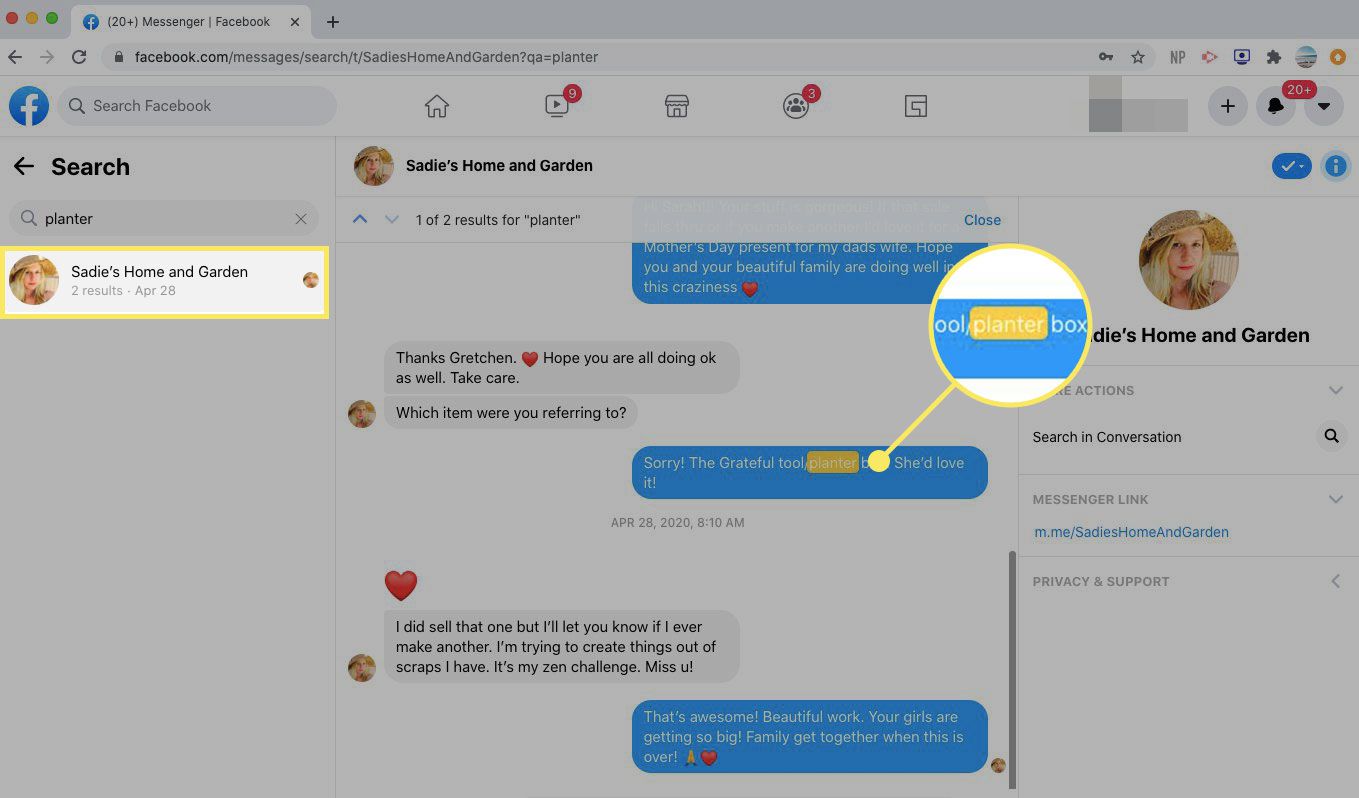Go to previous search result arrow
The image size is (1359, 798).
click(x=360, y=219)
